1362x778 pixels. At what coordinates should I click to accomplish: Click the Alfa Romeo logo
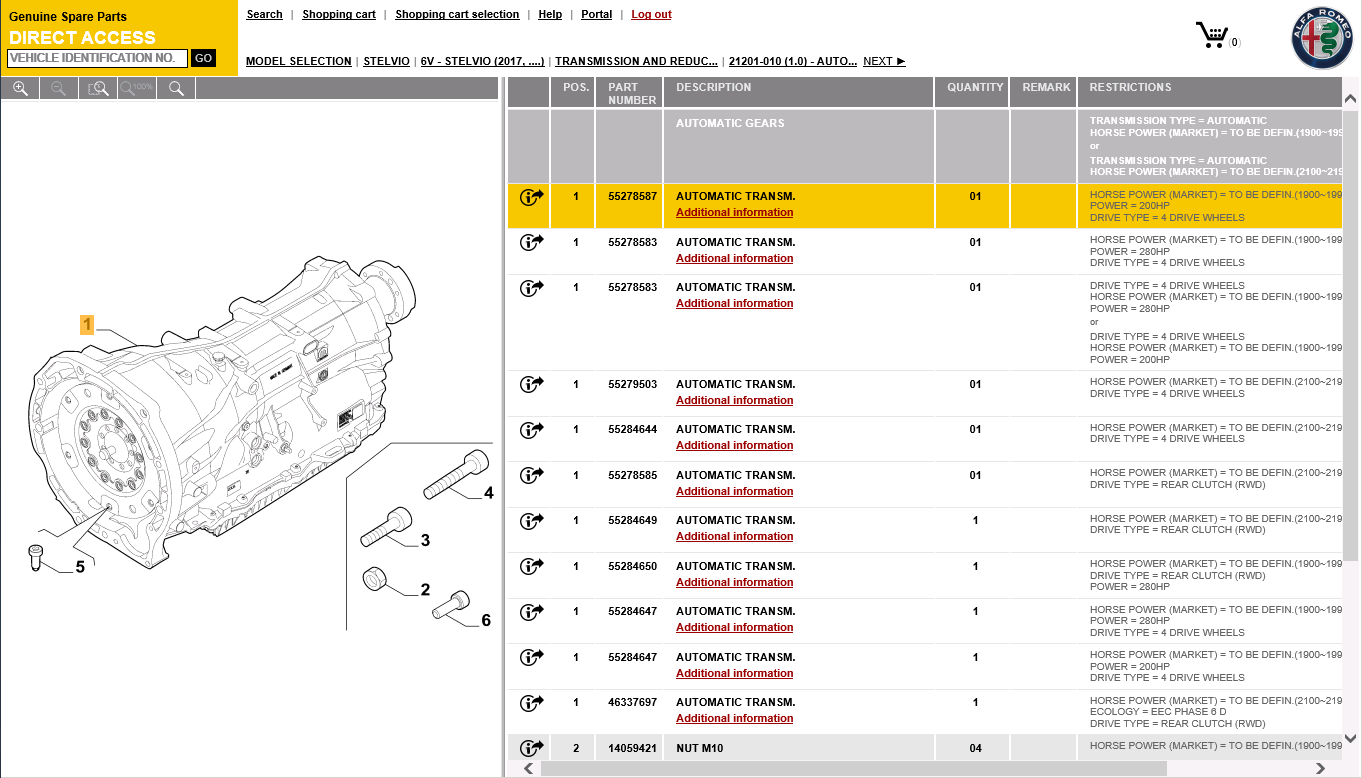1321,39
